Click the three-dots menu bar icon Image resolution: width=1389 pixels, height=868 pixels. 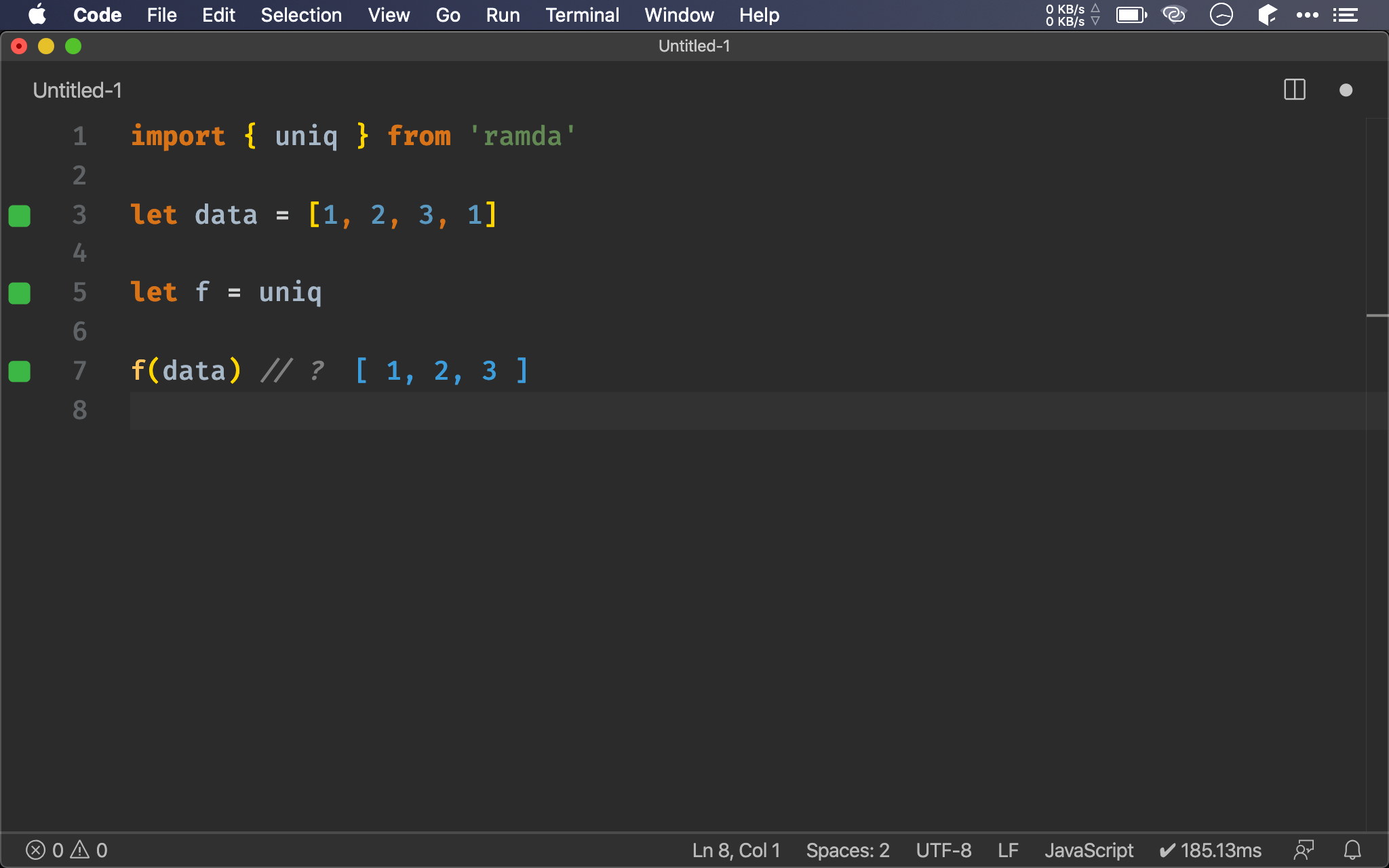[1307, 15]
